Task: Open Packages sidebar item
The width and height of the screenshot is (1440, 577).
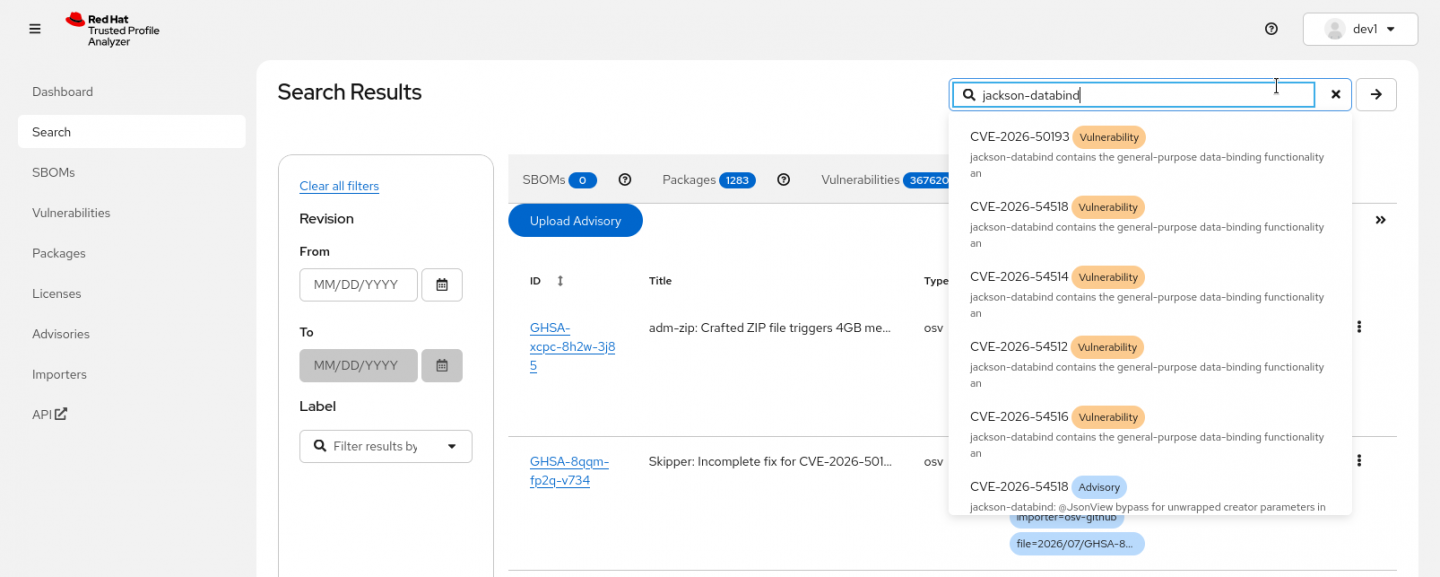Action: [59, 254]
